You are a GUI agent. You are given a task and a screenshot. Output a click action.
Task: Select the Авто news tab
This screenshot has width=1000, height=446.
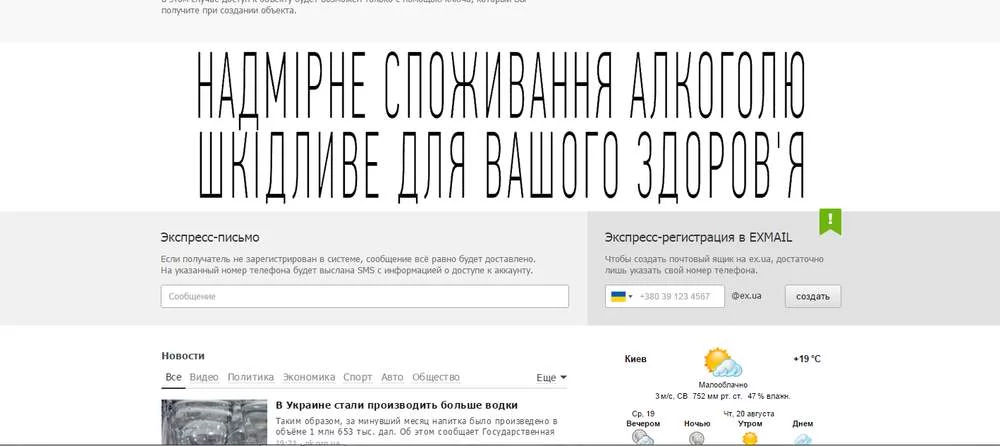pos(392,377)
